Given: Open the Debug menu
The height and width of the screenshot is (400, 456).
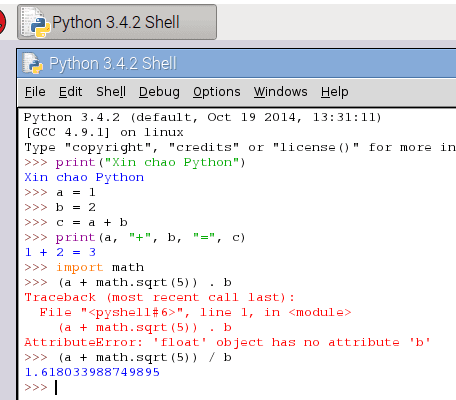Looking at the screenshot, I should pyautogui.click(x=159, y=92).
